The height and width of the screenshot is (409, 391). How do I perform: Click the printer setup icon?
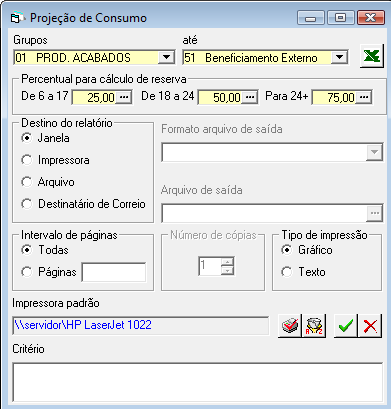[290, 326]
